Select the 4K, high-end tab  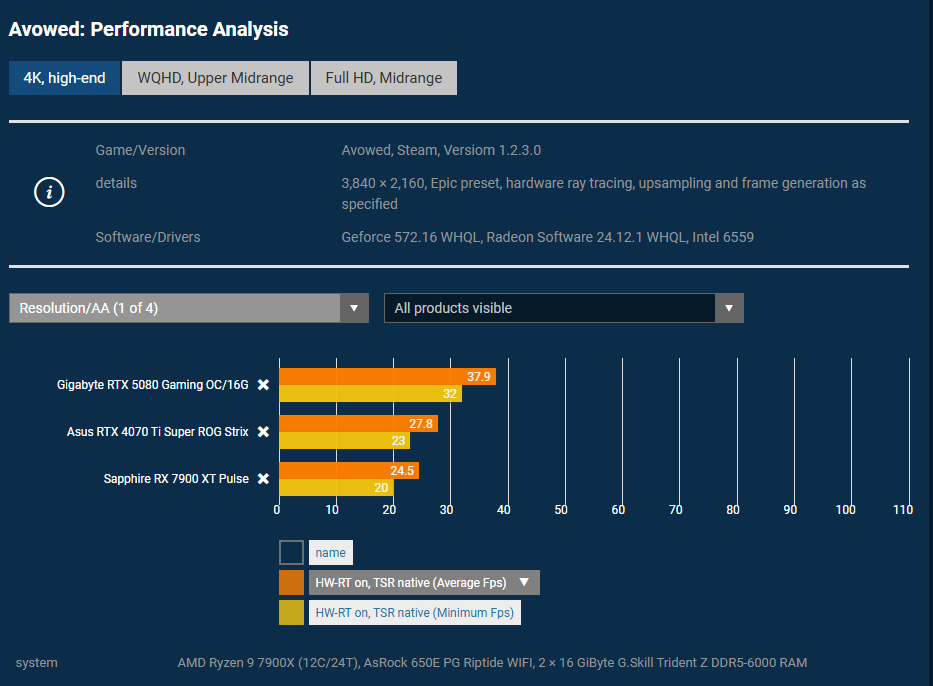pyautogui.click(x=64, y=78)
